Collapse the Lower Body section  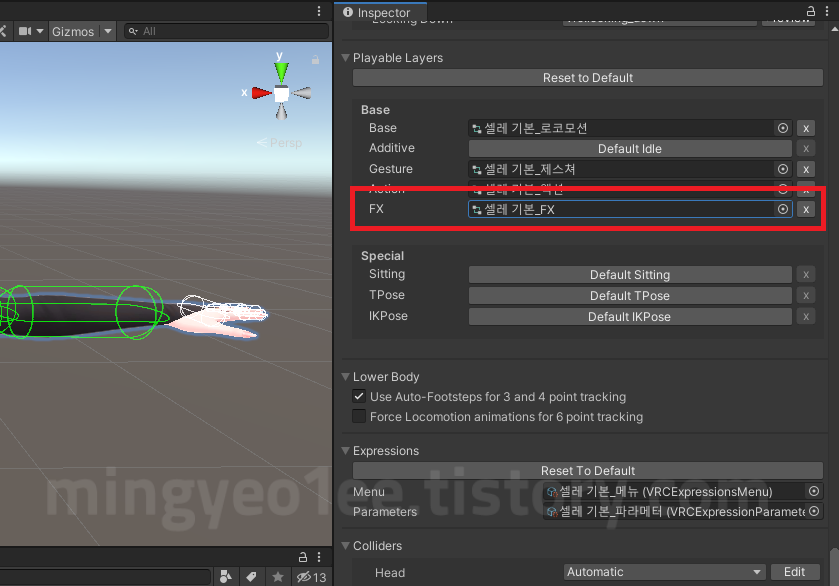(346, 376)
